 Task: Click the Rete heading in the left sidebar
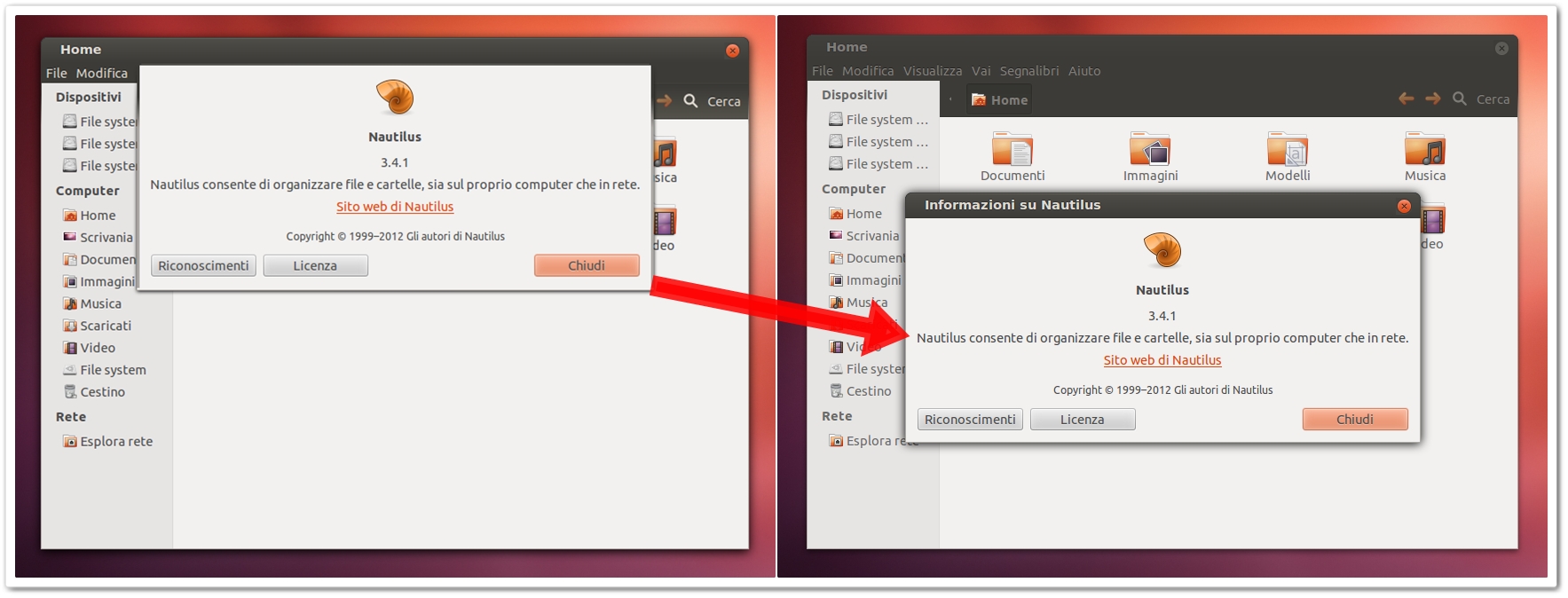(x=71, y=417)
